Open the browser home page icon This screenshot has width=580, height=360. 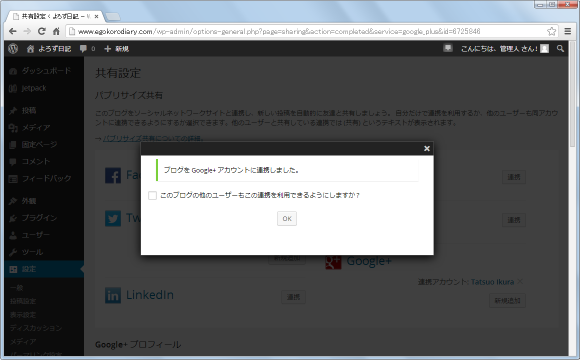pos(56,31)
